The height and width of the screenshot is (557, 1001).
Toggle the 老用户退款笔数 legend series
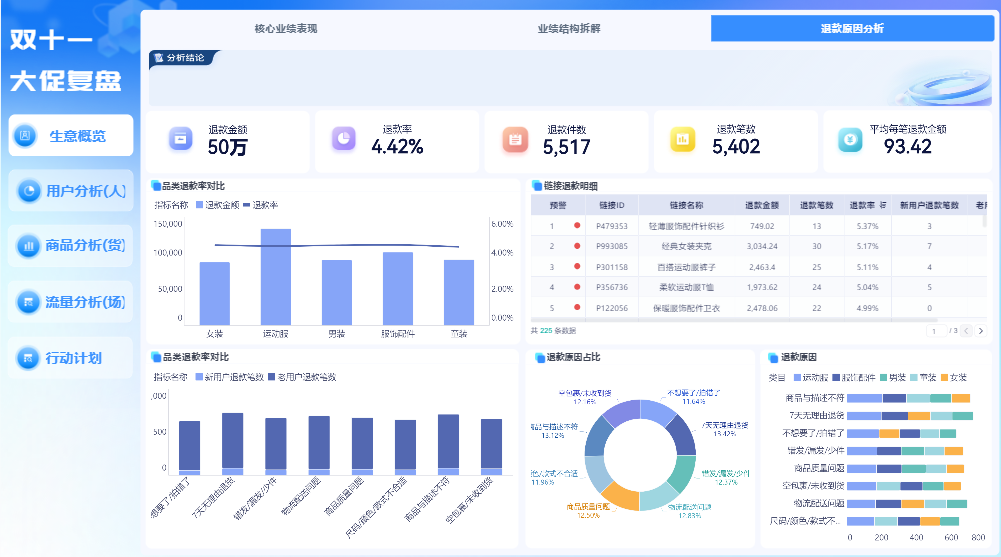coord(302,377)
